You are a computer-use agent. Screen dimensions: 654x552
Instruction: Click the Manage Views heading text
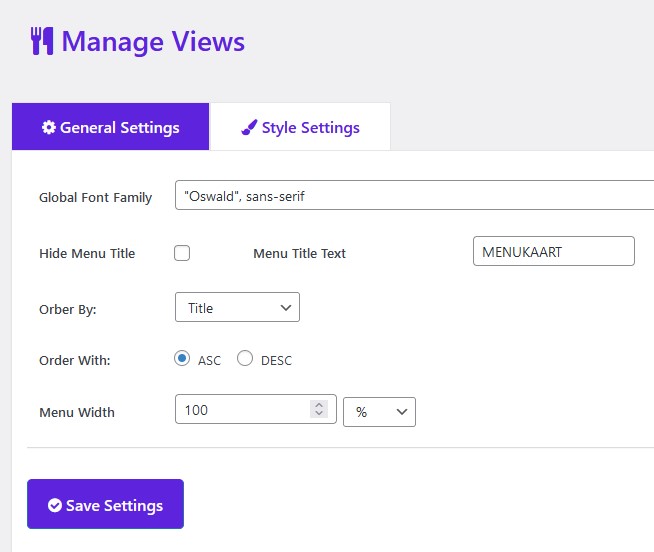click(153, 42)
